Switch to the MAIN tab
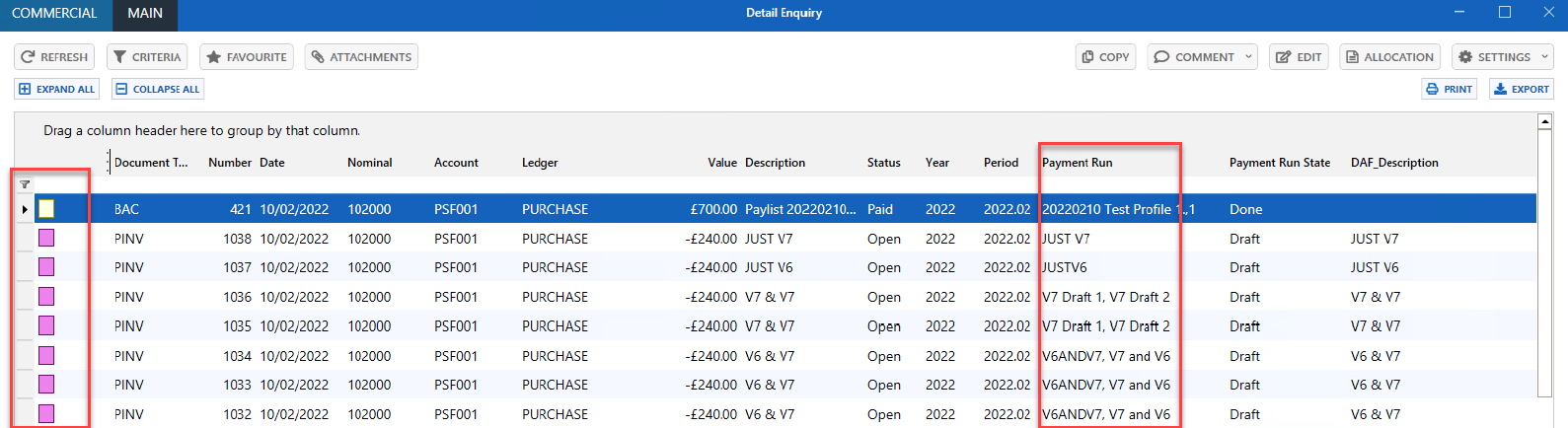The height and width of the screenshot is (428, 1568). [x=145, y=14]
